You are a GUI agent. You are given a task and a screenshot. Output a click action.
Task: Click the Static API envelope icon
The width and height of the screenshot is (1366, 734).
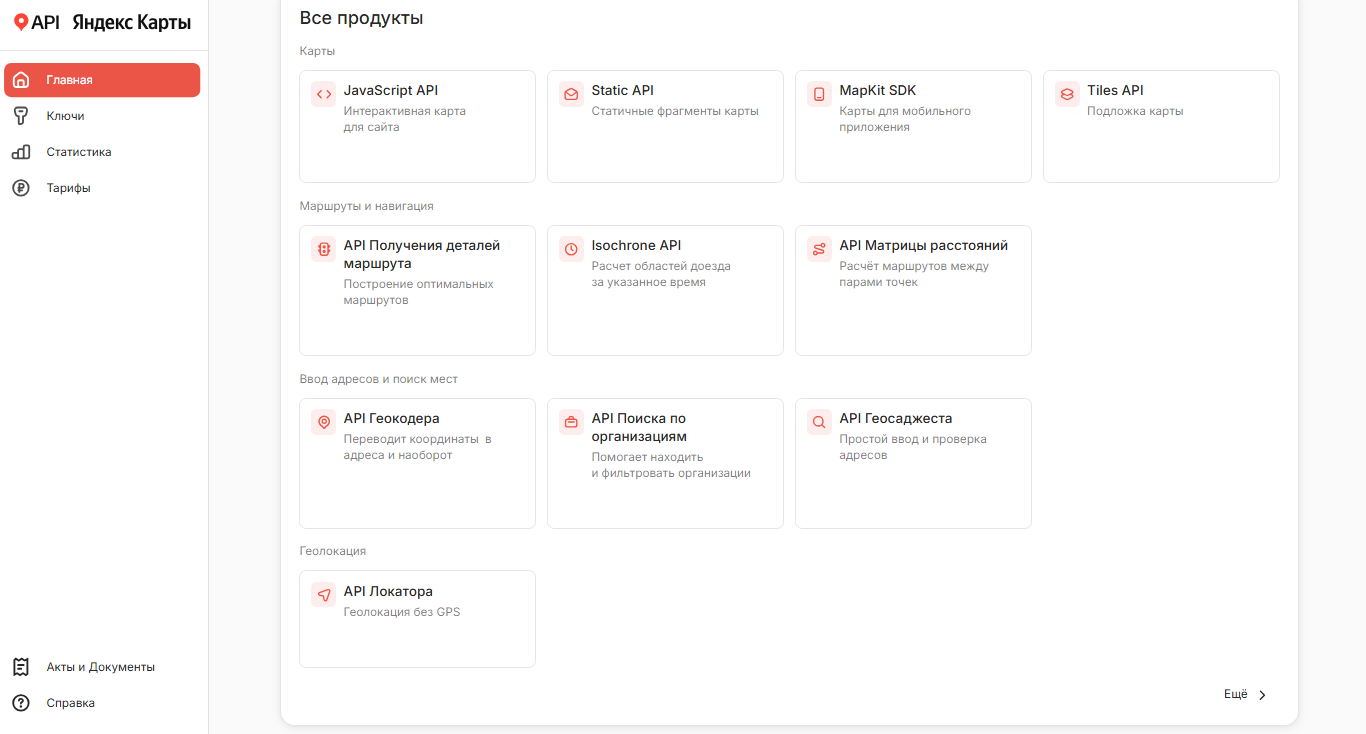point(571,95)
